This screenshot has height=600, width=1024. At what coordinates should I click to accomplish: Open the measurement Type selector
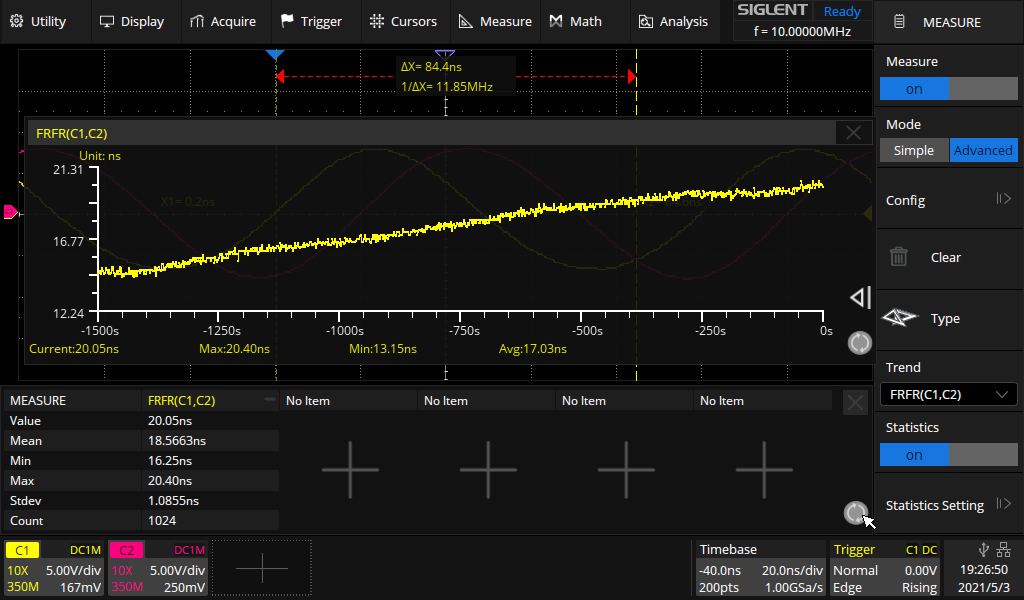(948, 319)
